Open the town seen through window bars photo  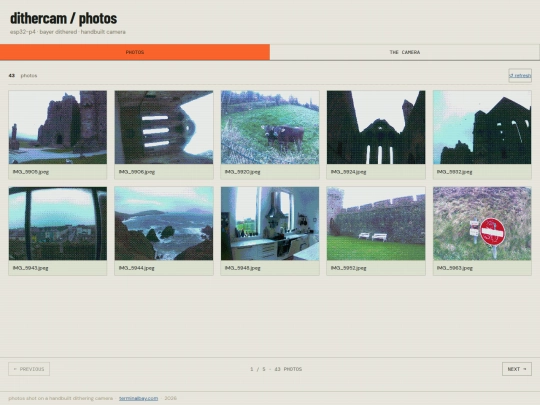[58, 224]
